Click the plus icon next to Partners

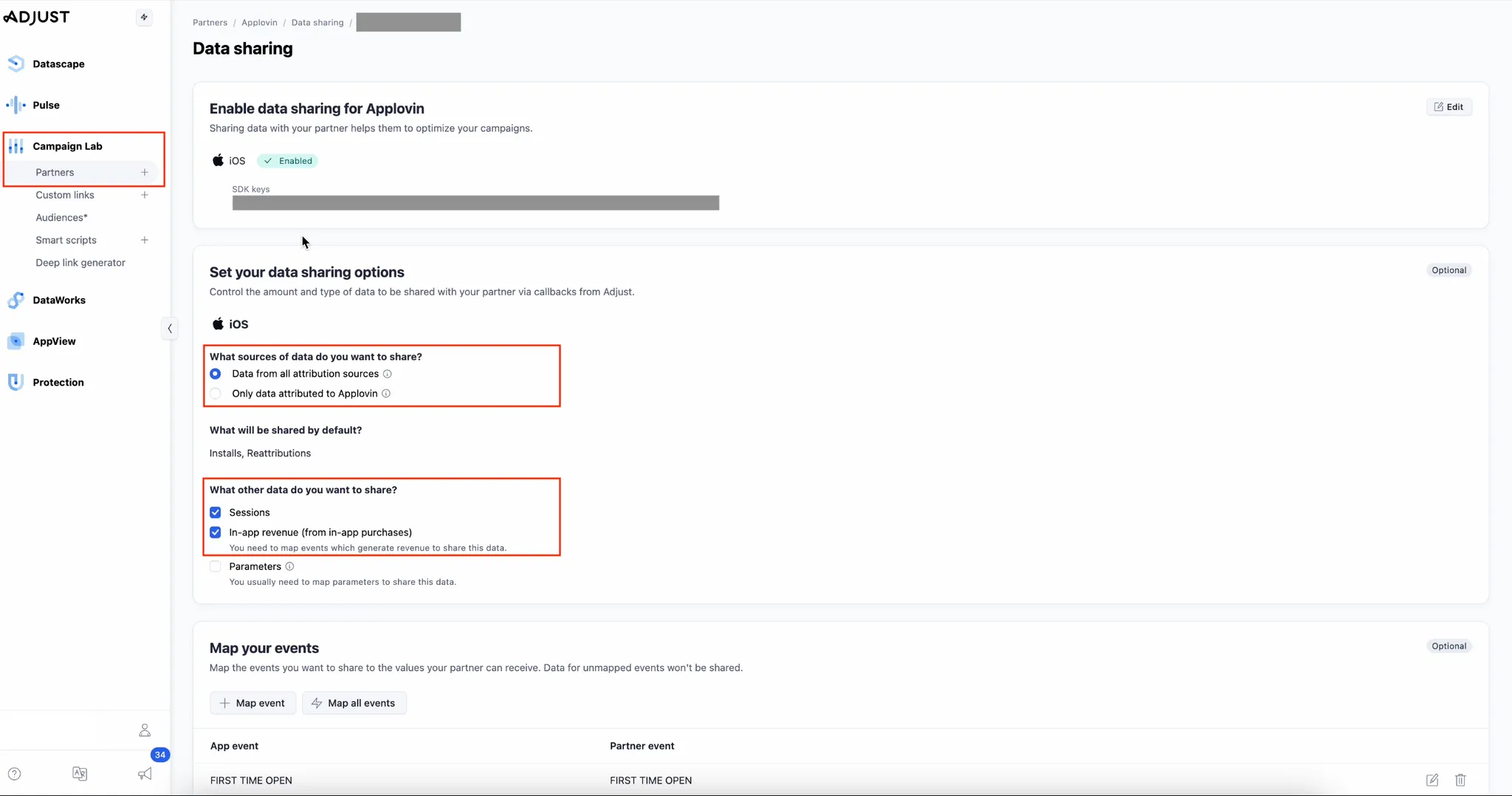(x=145, y=172)
